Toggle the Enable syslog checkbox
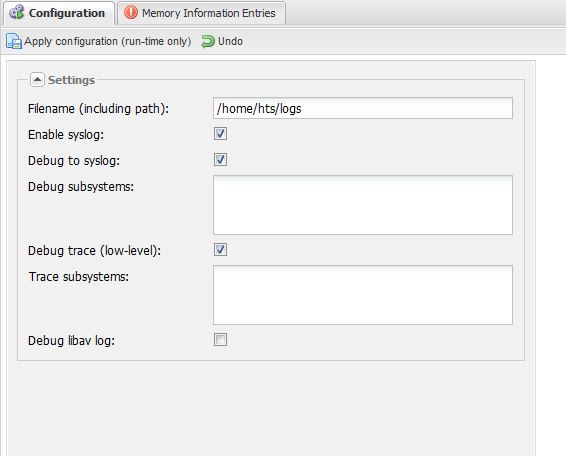 coord(220,134)
